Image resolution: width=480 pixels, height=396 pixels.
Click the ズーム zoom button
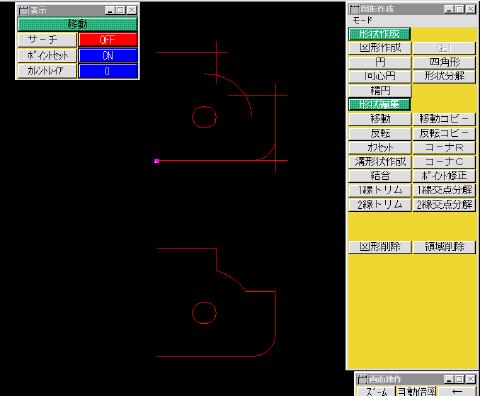coord(376,391)
